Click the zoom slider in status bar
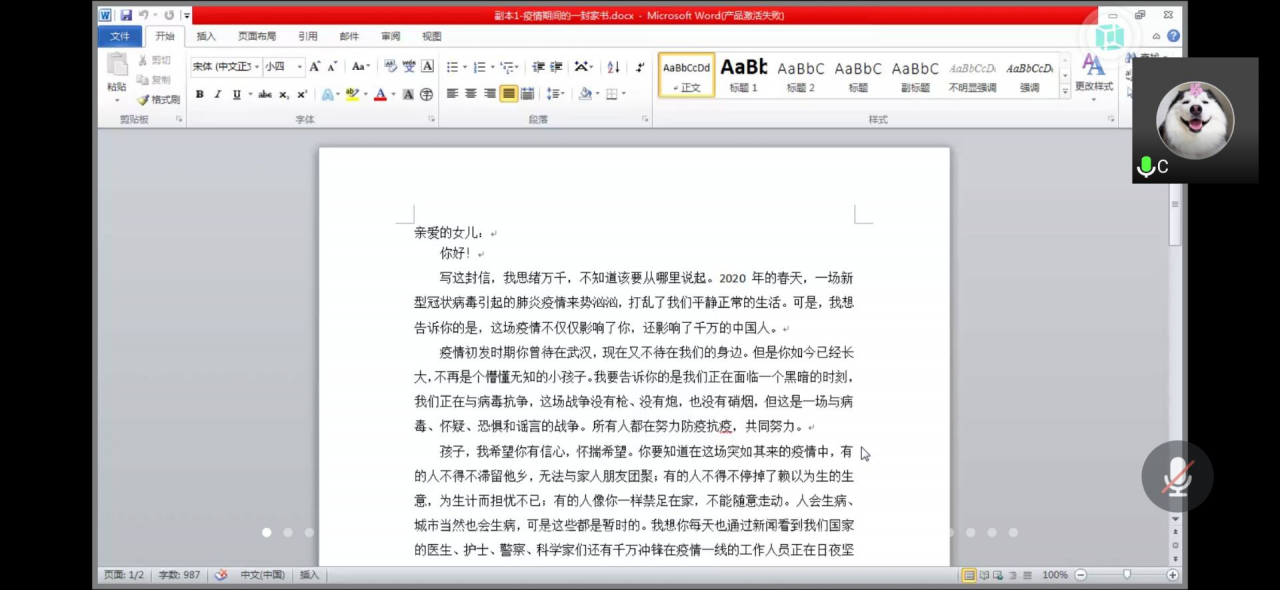Screen dimensions: 1280x590 1127,575
